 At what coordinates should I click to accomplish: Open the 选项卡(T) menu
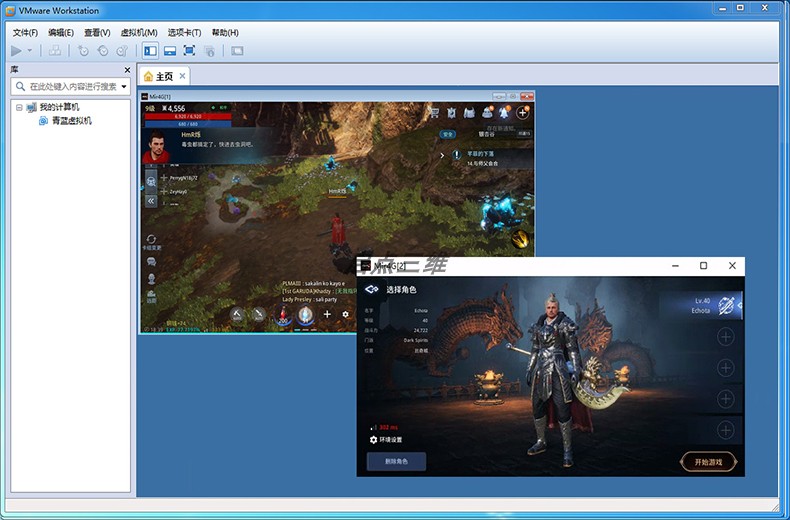click(184, 33)
